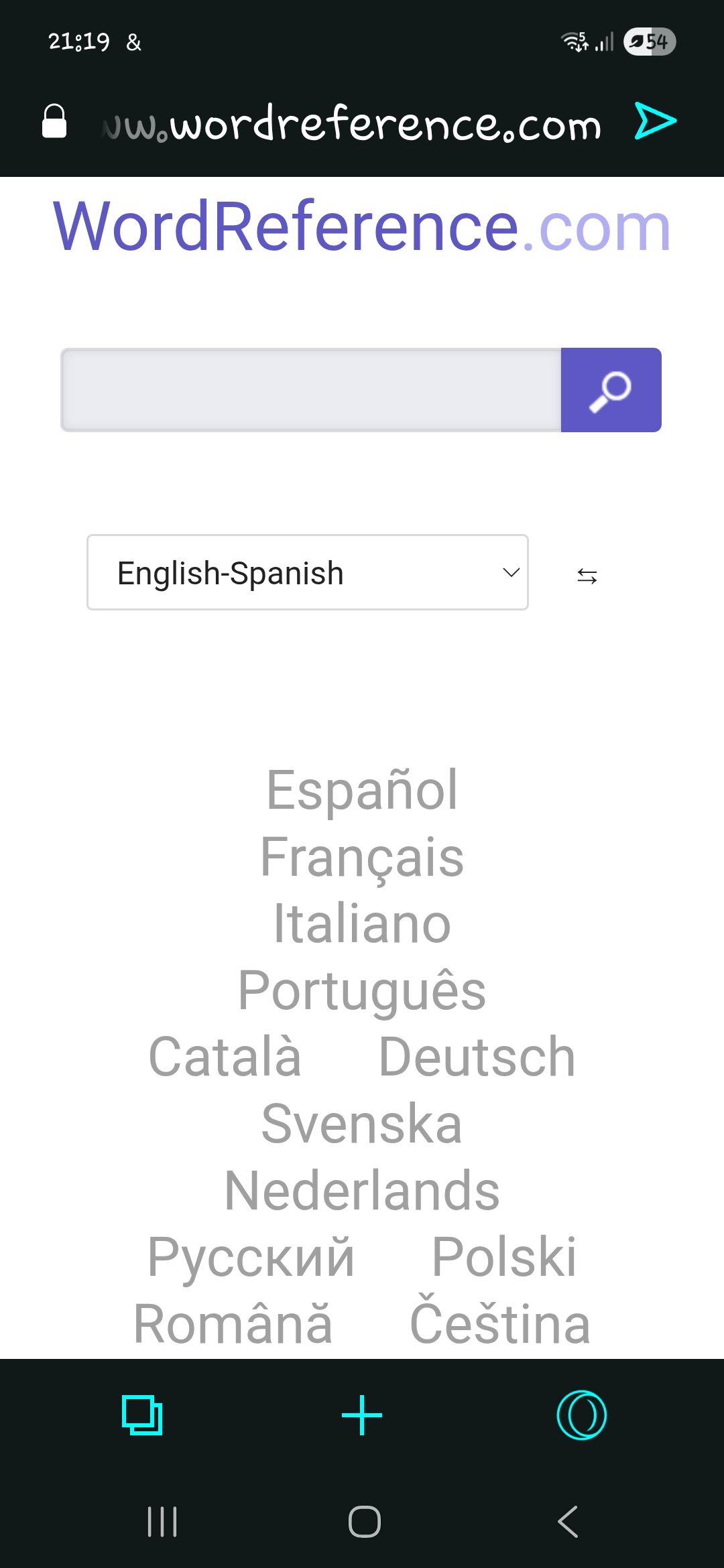Viewport: 724px width, 1568px height.
Task: View site security padlock info
Action: (x=54, y=121)
